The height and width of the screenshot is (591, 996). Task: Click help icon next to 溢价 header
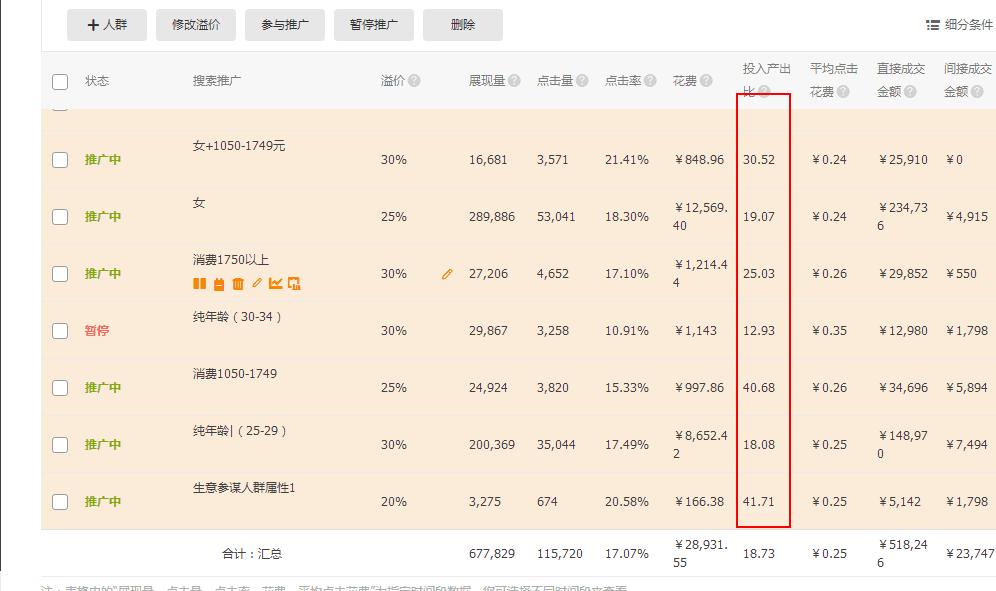click(x=414, y=81)
